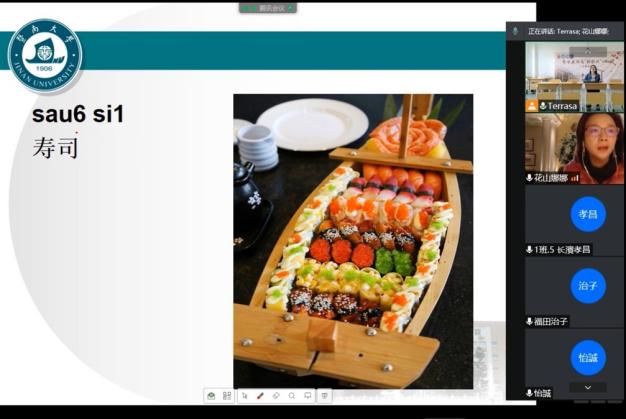
Task: Select the 孝昌 participant avatar
Action: click(588, 214)
